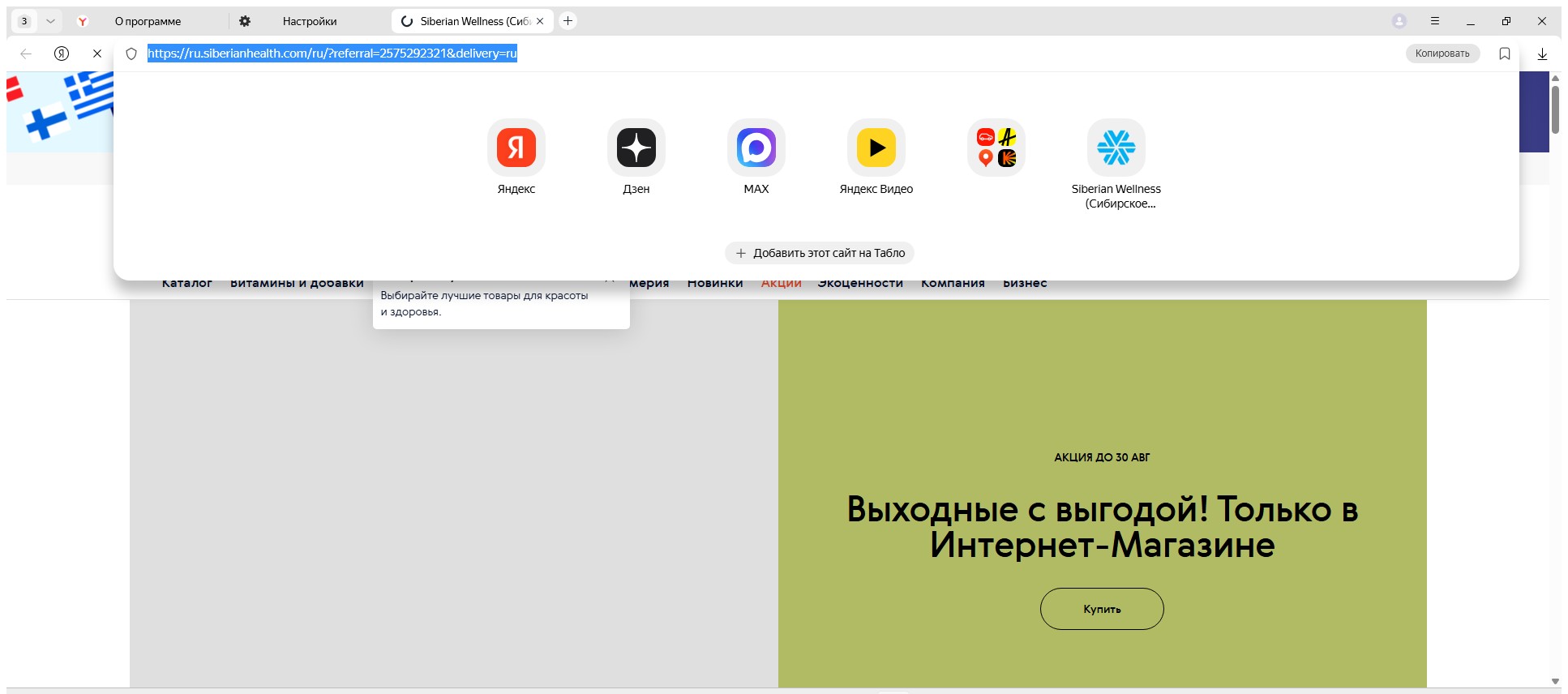Click the page vertical scrollbar thumb
1568x694 pixels.
(x=1555, y=109)
